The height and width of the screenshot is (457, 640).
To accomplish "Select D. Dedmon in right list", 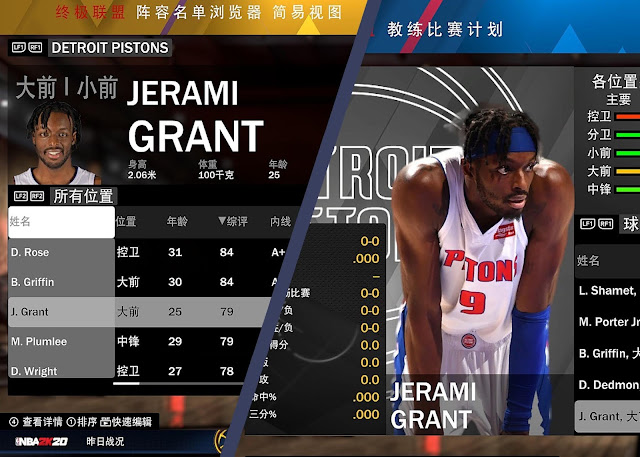I will pyautogui.click(x=607, y=385).
